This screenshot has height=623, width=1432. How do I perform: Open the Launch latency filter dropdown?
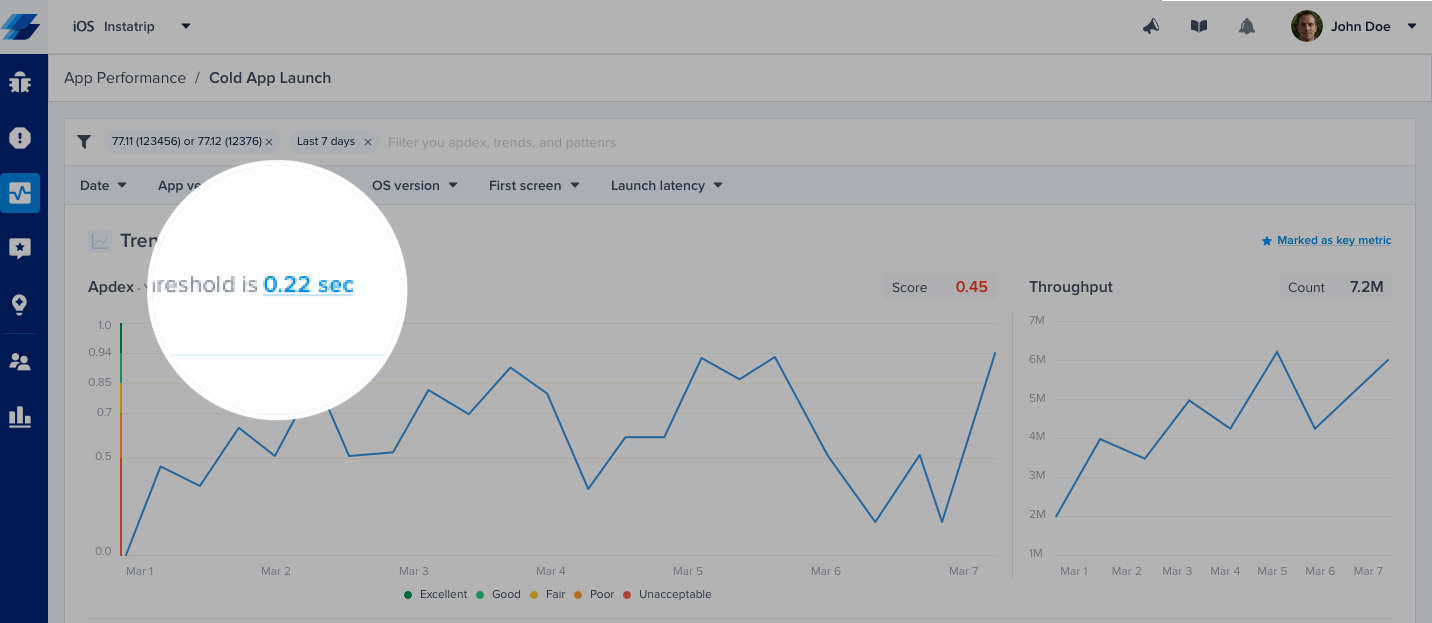tap(666, 185)
